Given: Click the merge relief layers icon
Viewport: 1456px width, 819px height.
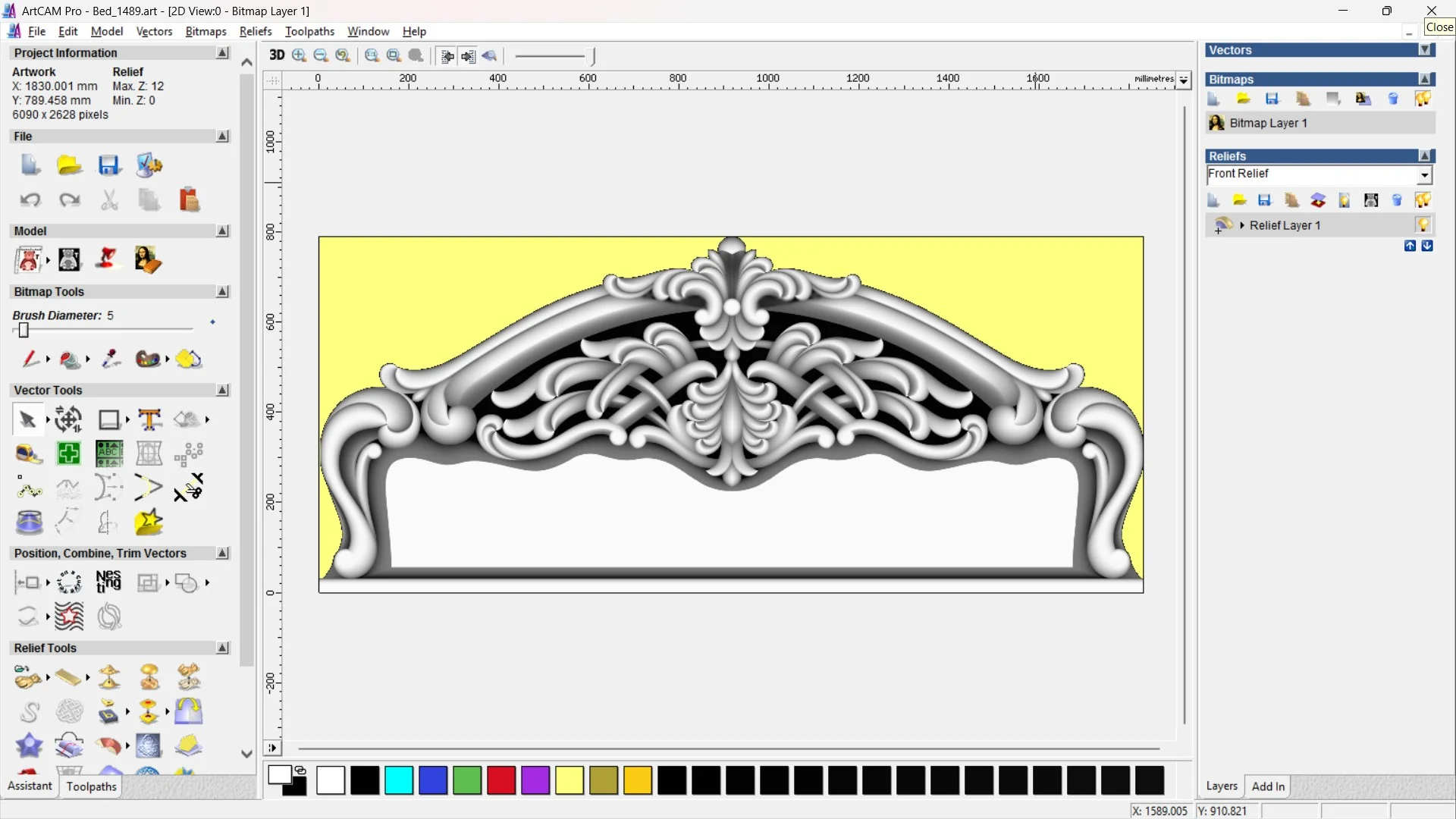Looking at the screenshot, I should coord(1318,200).
